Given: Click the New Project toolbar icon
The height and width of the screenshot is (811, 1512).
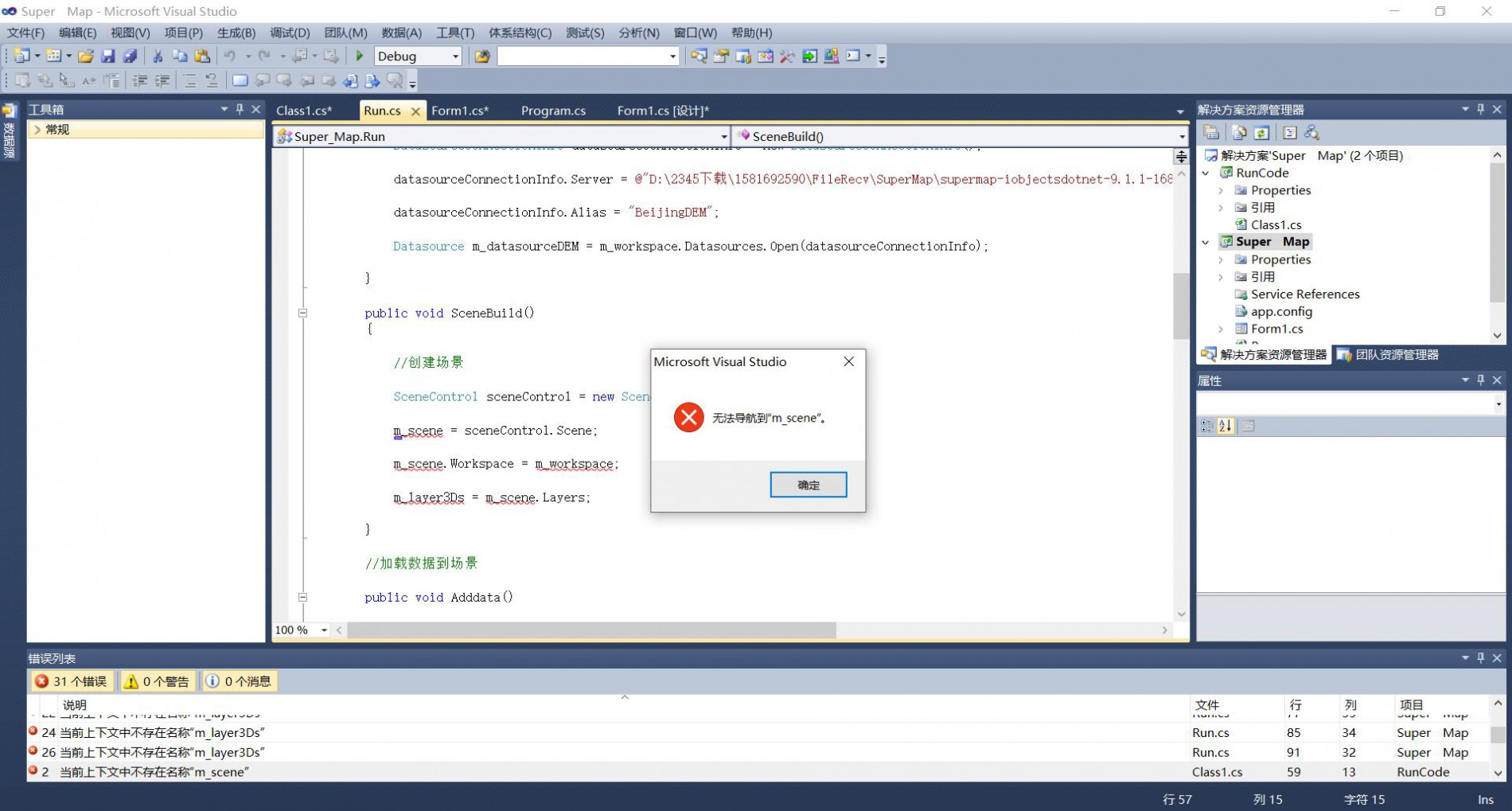Looking at the screenshot, I should tap(21, 56).
